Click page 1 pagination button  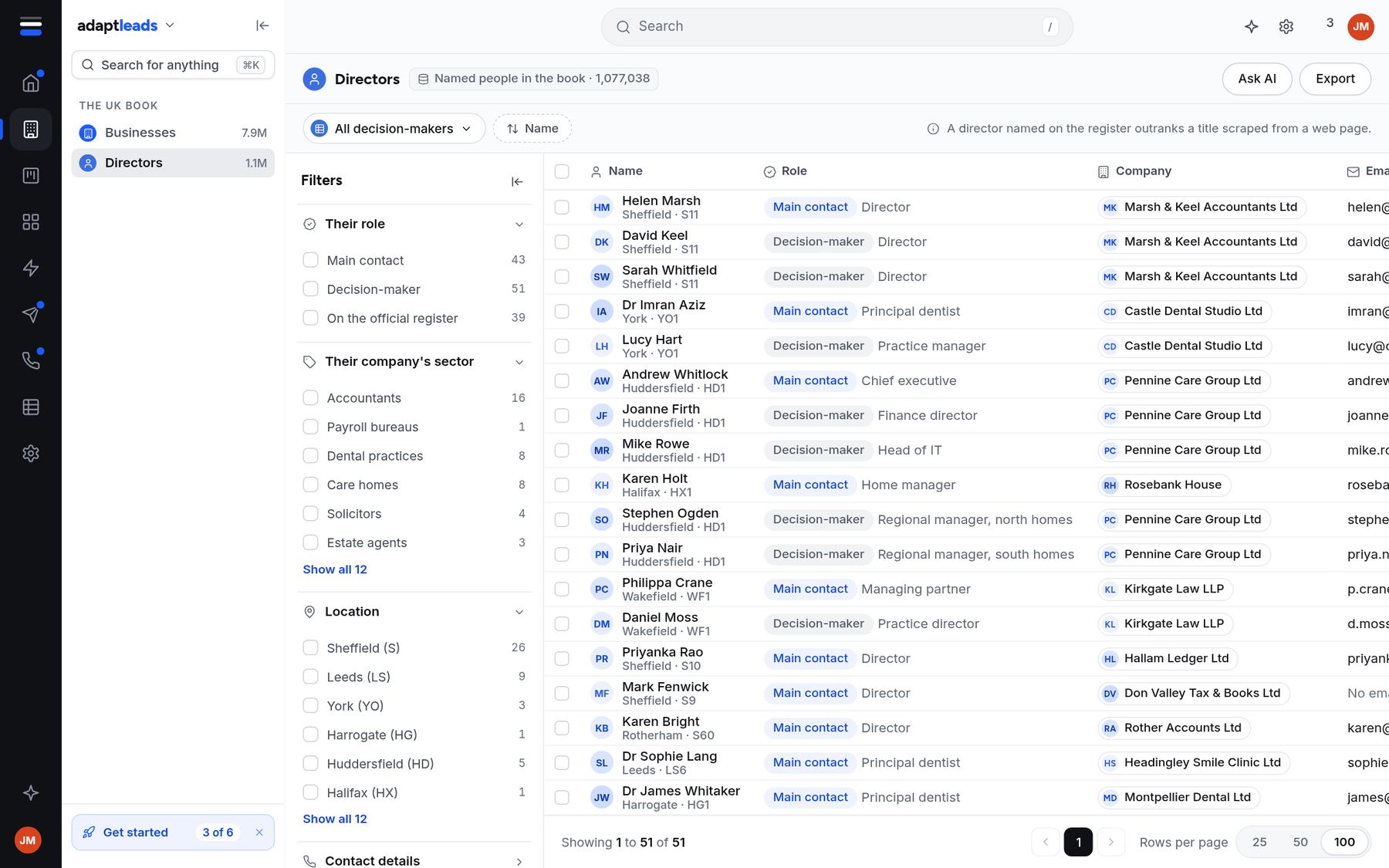(x=1078, y=842)
